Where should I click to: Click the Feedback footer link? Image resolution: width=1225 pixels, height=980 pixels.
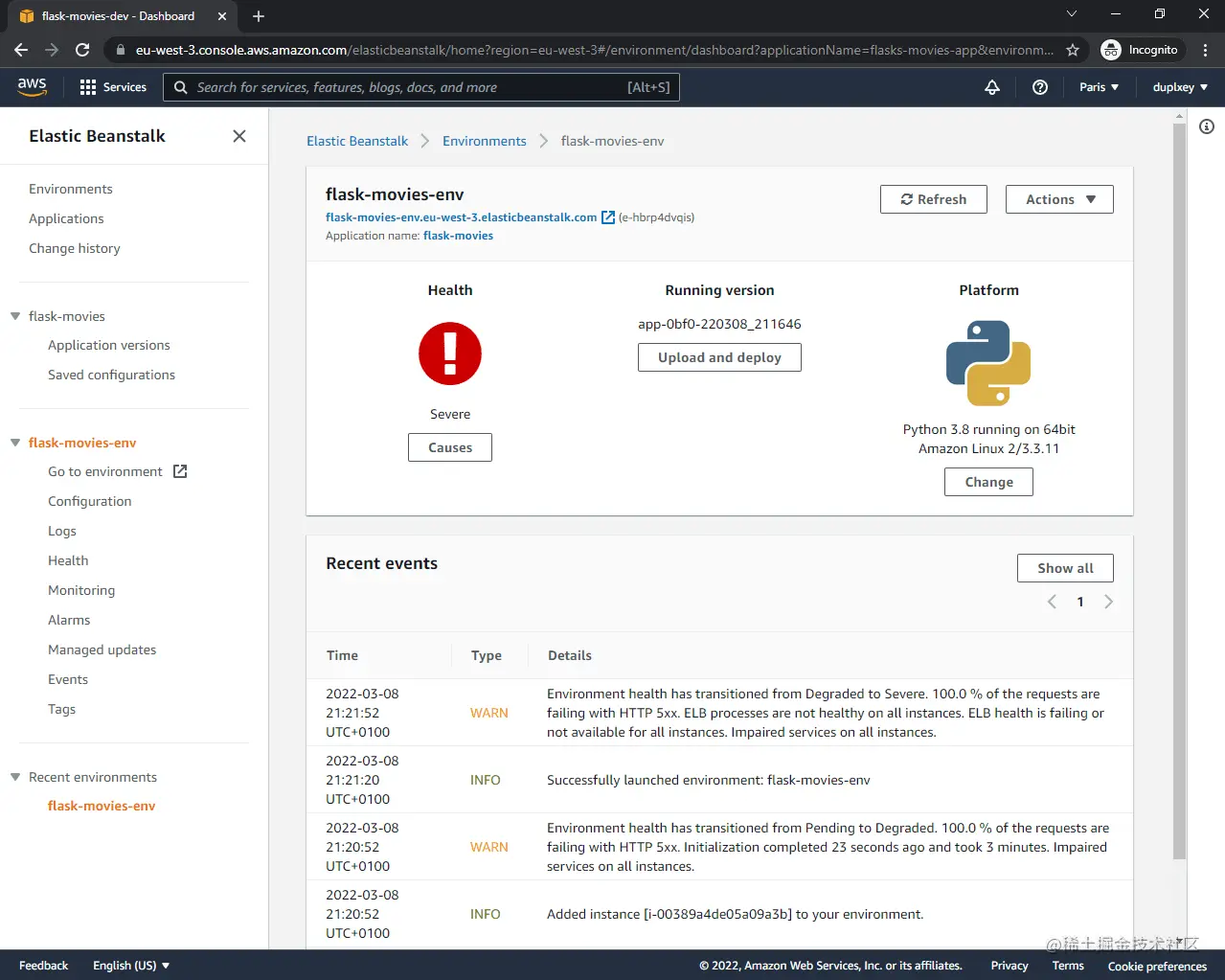tap(43, 966)
